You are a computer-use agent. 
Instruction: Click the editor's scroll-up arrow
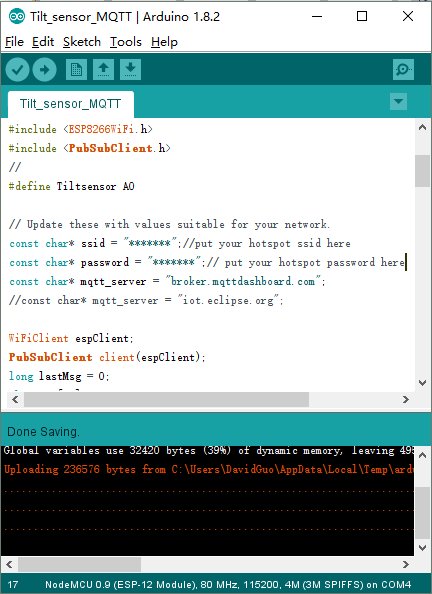(423, 128)
